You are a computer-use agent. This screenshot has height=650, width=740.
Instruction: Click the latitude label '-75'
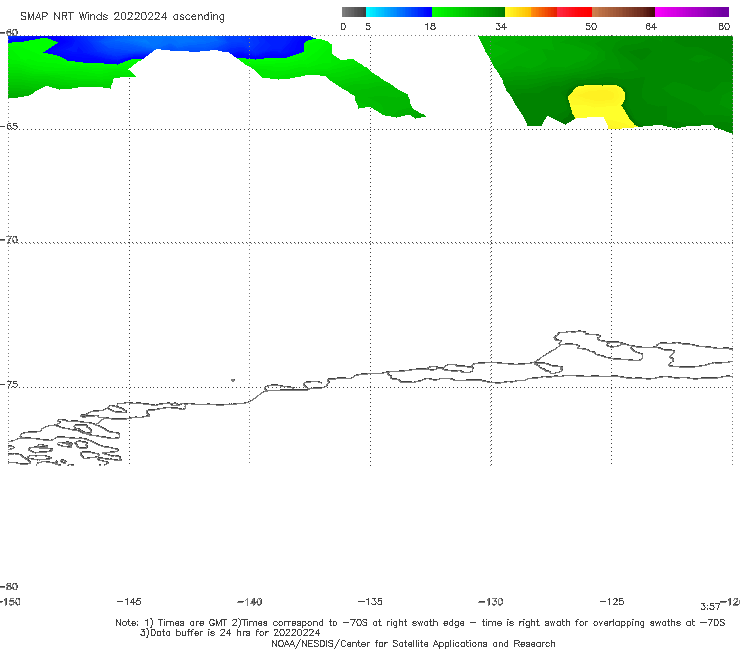pos(9,384)
